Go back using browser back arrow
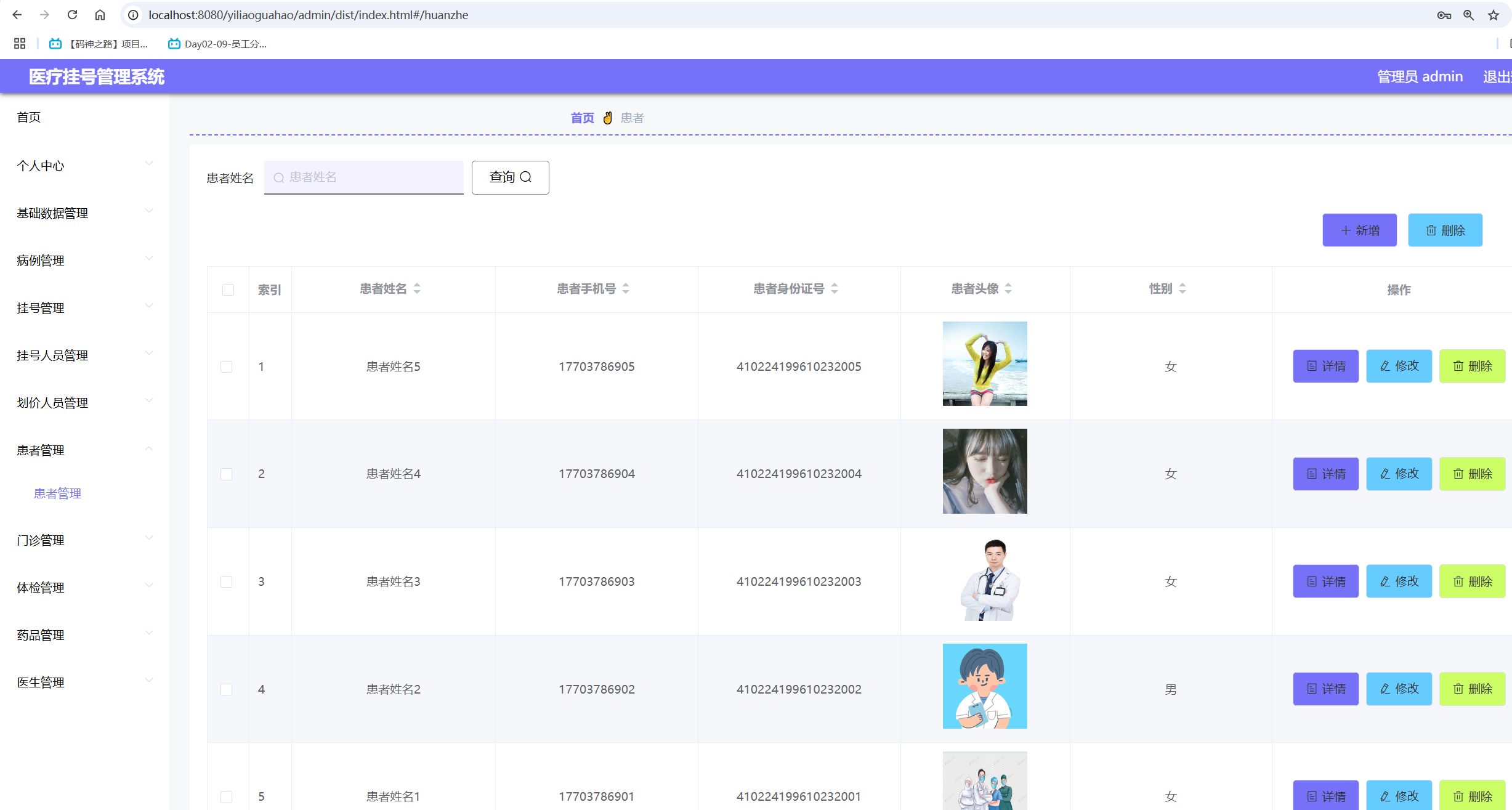The width and height of the screenshot is (1512, 810). [17, 15]
